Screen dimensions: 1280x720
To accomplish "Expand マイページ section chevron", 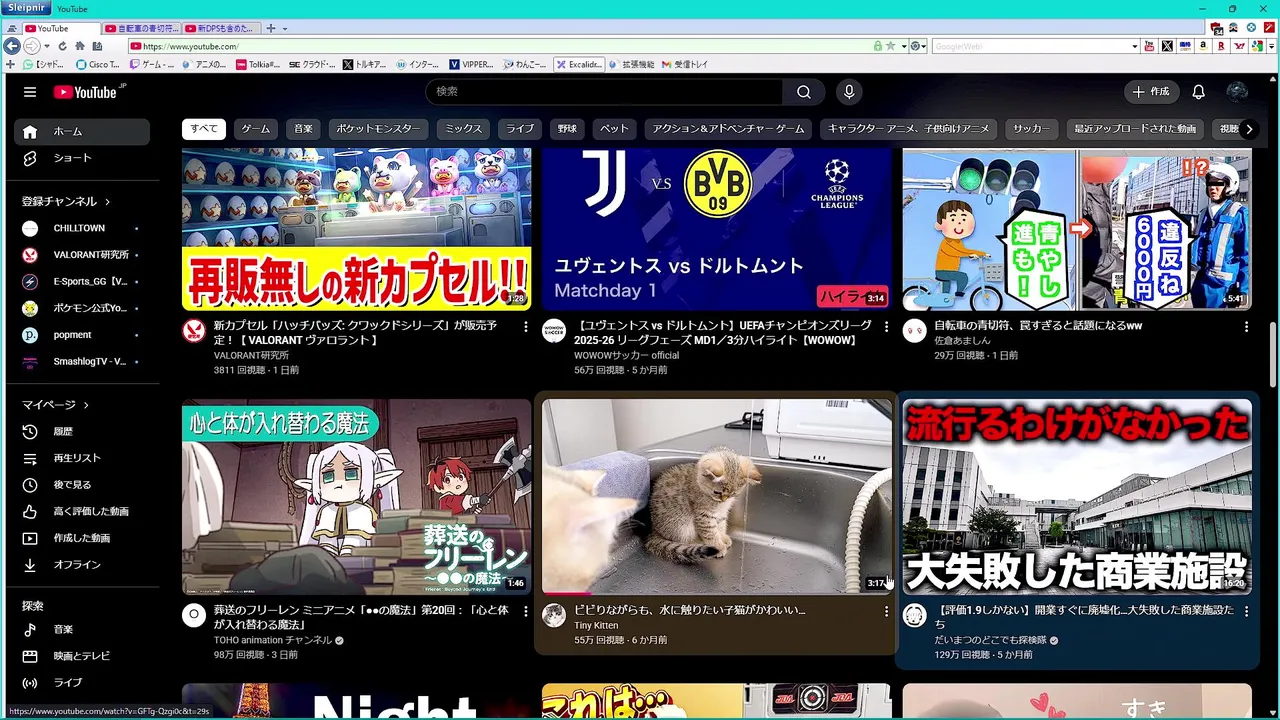I will coord(86,405).
